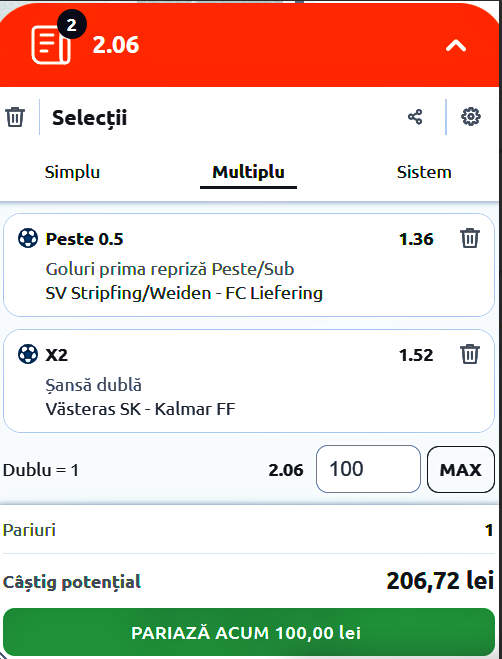
Task: Delete all selections with the trash icon
Action: [15, 116]
